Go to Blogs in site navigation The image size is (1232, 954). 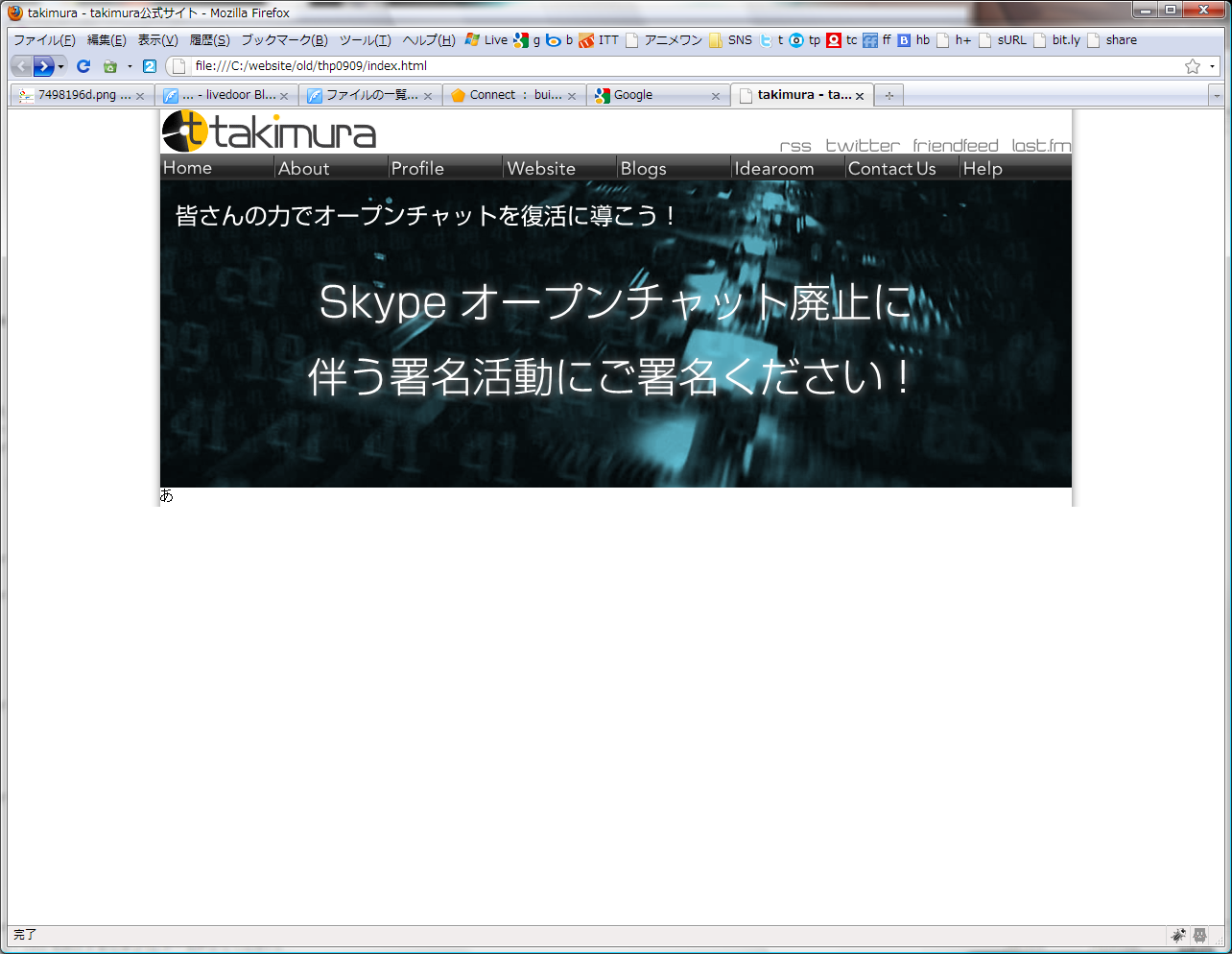[674, 168]
